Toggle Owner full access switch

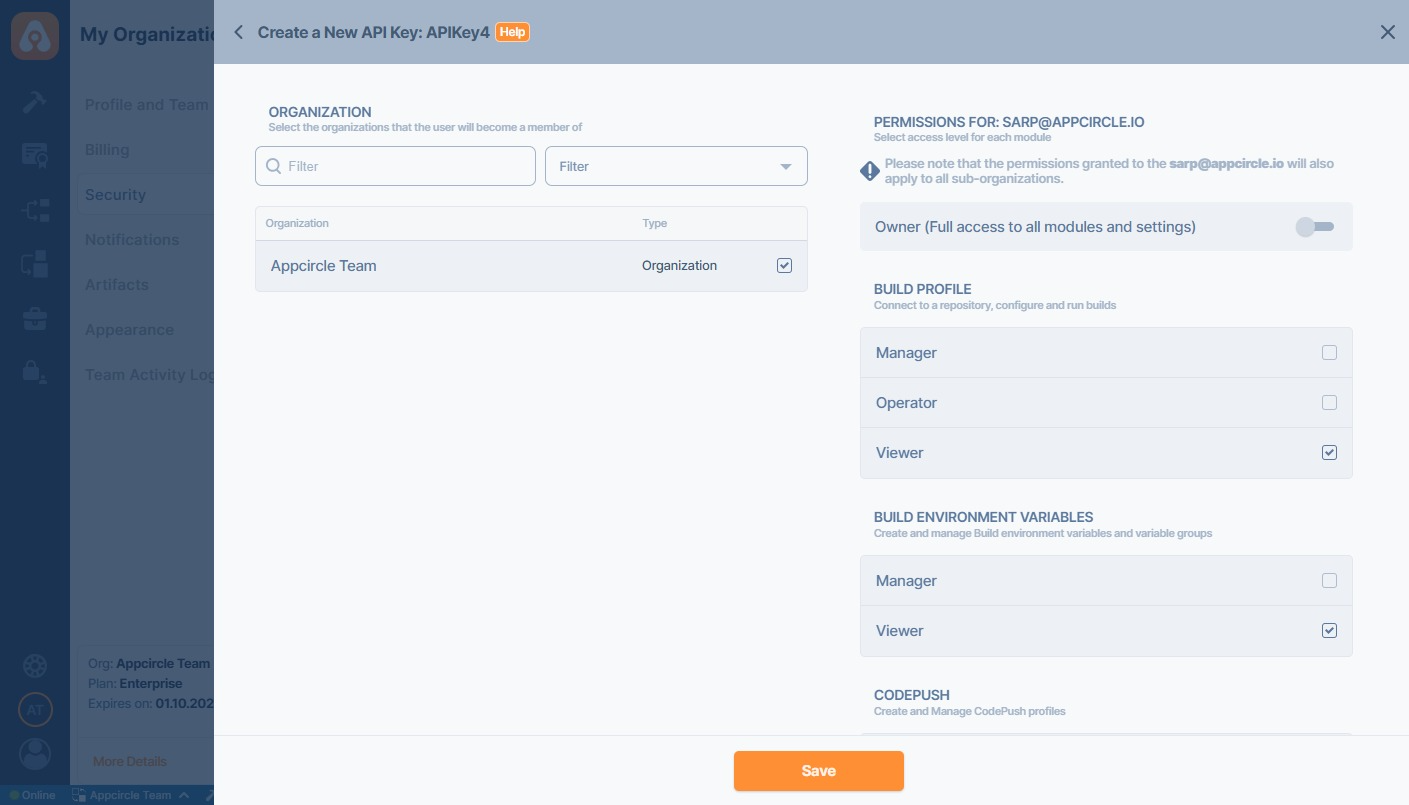pyautogui.click(x=1314, y=227)
